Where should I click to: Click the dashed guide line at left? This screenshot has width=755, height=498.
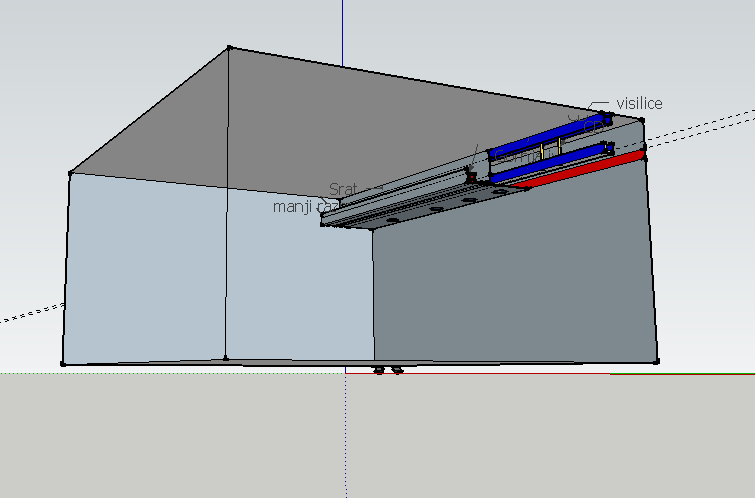point(30,313)
